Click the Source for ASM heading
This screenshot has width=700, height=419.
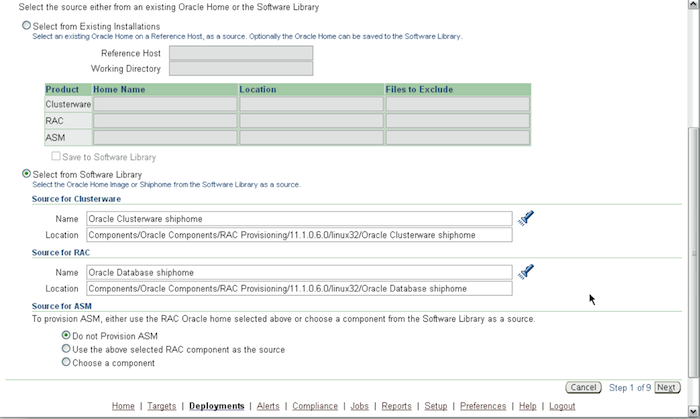point(62,306)
